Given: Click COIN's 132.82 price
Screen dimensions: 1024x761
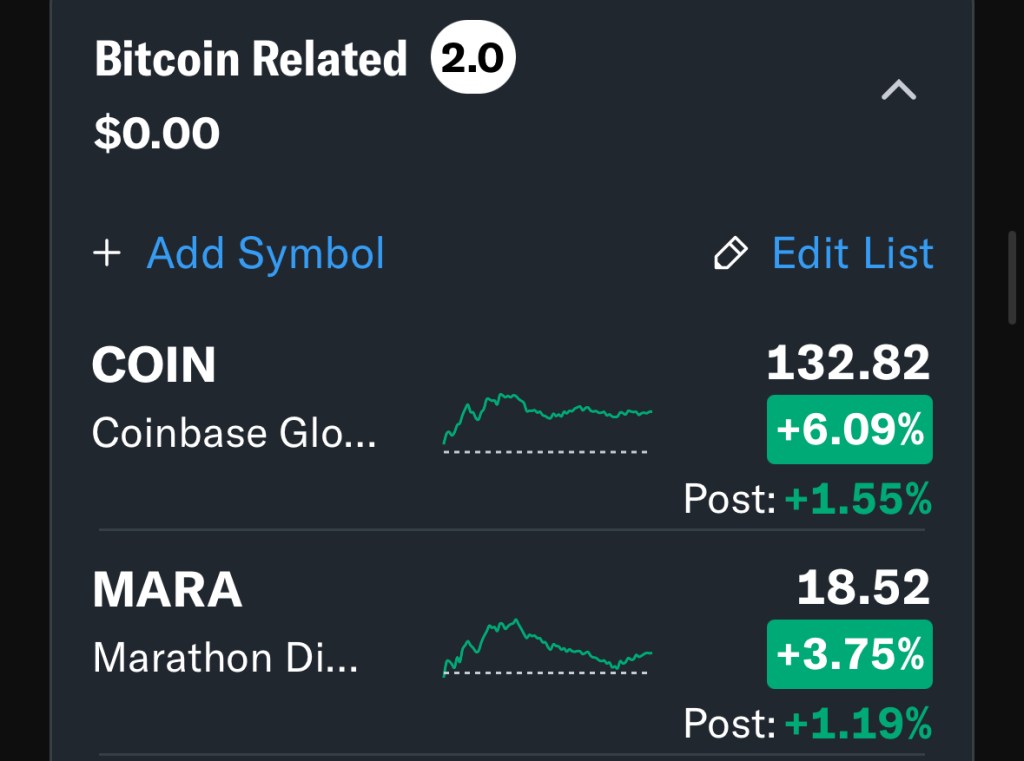Looking at the screenshot, I should (848, 363).
